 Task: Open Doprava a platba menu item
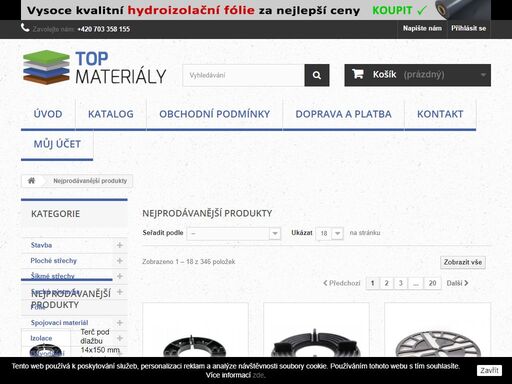[x=343, y=114]
